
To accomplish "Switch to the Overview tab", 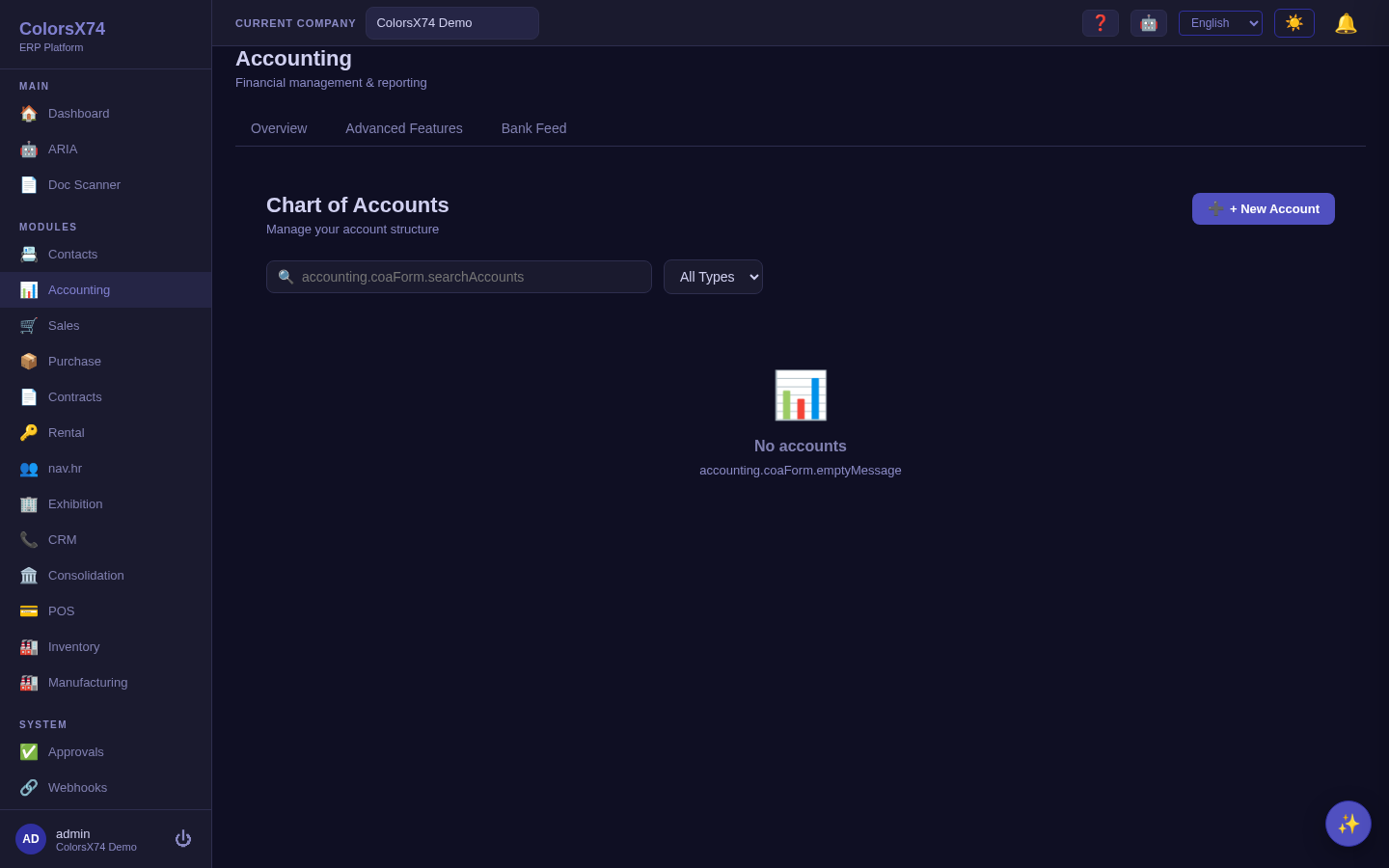I will pyautogui.click(x=279, y=128).
